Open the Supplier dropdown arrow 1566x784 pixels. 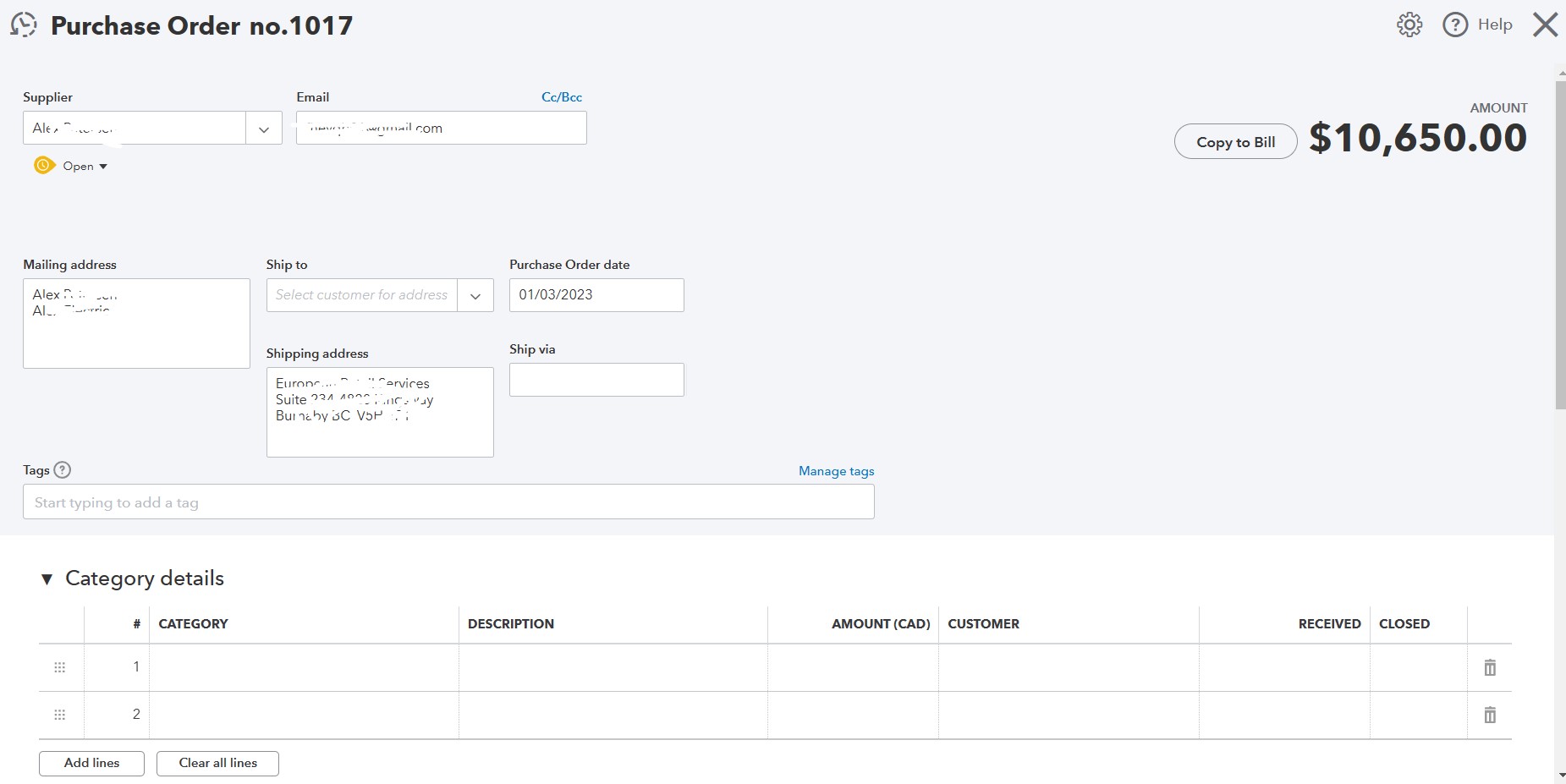[x=264, y=129]
